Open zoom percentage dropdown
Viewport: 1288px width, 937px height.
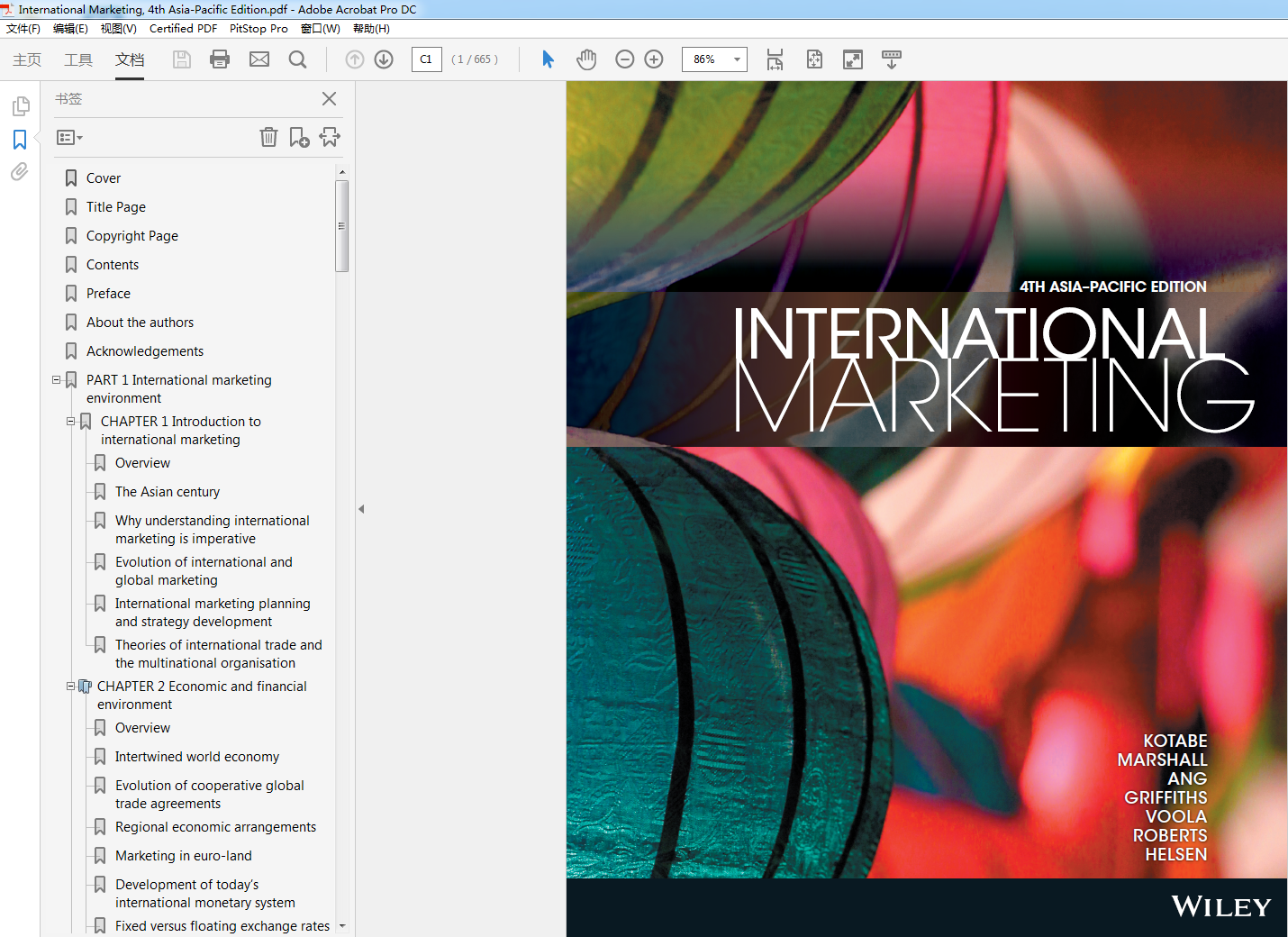tap(737, 59)
